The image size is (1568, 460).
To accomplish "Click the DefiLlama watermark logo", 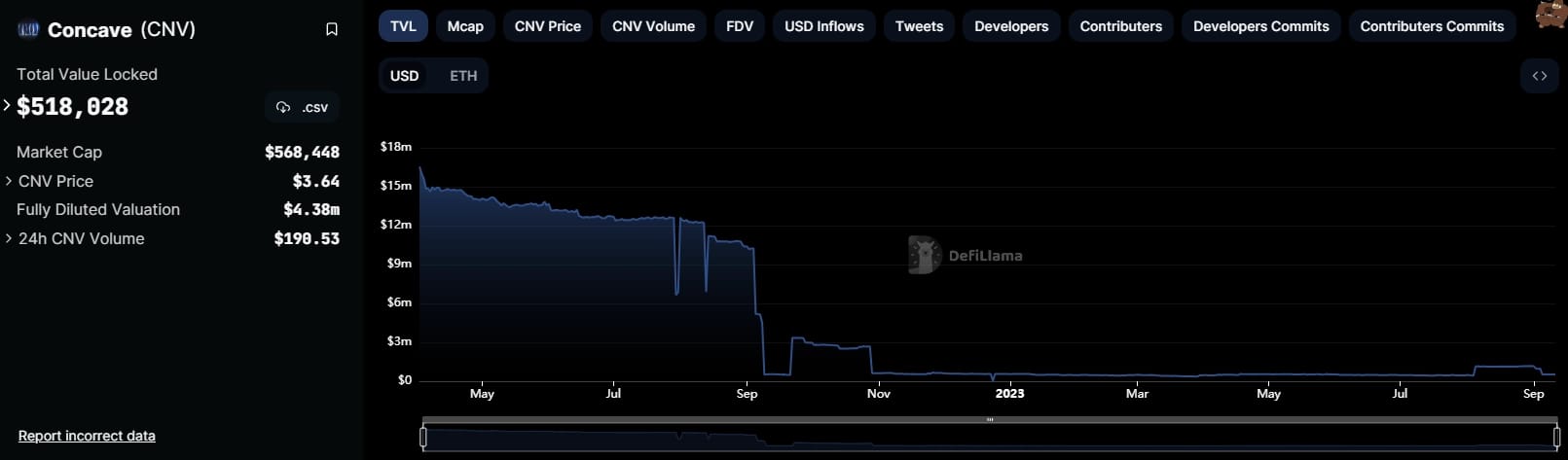I will pyautogui.click(x=924, y=255).
